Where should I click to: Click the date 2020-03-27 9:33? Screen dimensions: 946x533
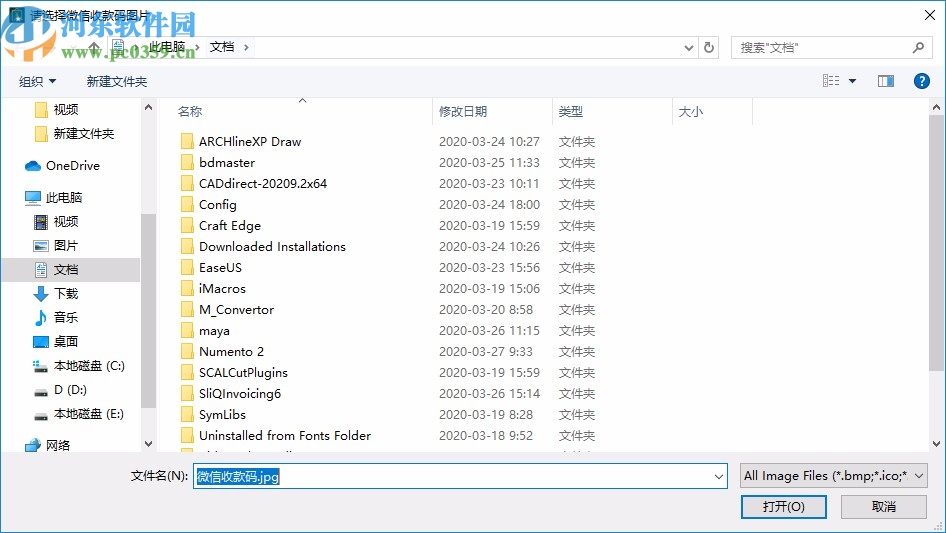(x=486, y=351)
